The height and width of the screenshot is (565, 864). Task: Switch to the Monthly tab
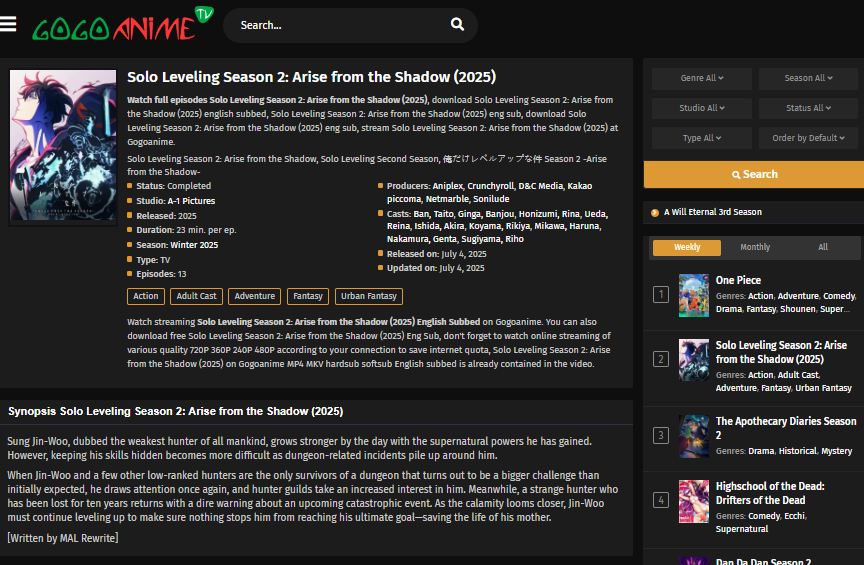755,247
